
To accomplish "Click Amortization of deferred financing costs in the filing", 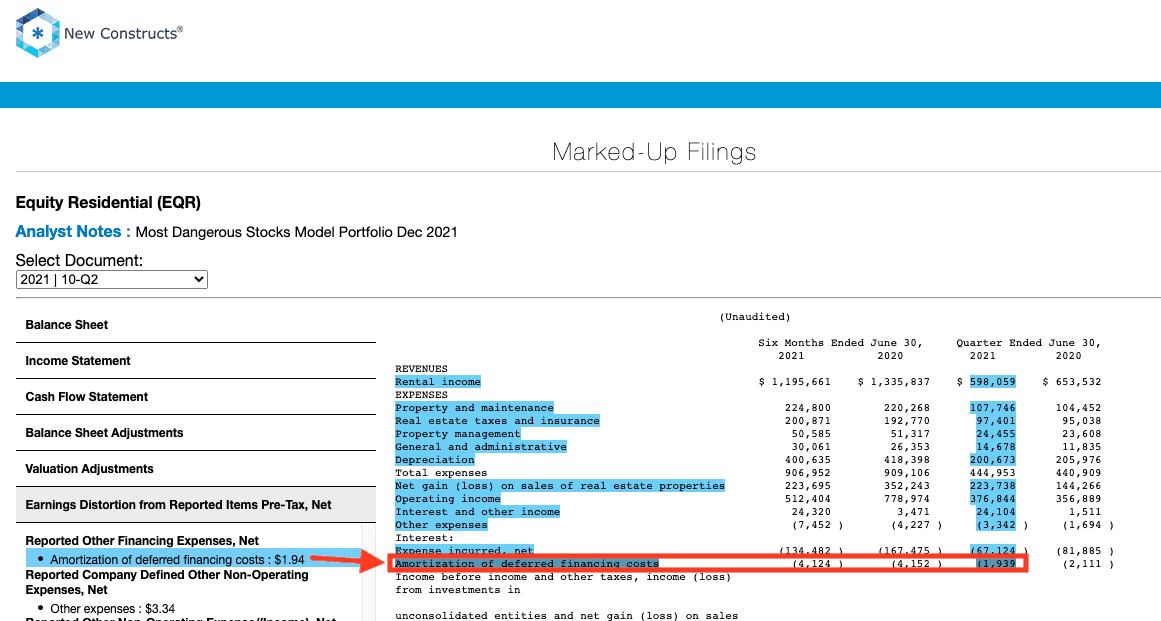I will click(526, 564).
